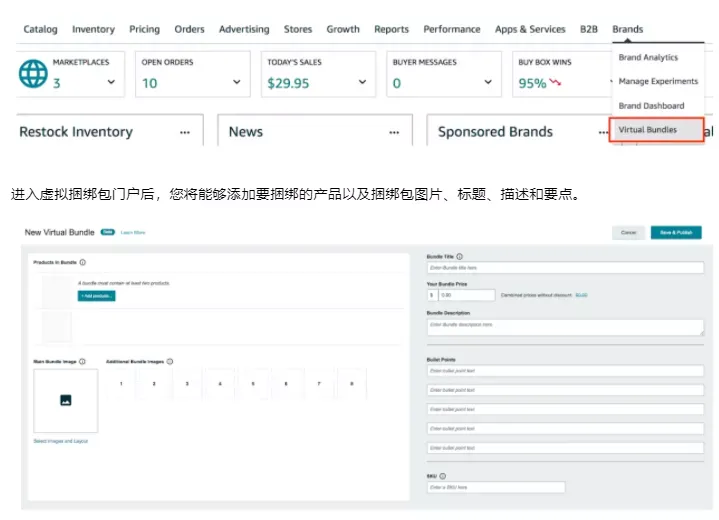
Task: Open the Apps & Services menu
Action: 530,29
